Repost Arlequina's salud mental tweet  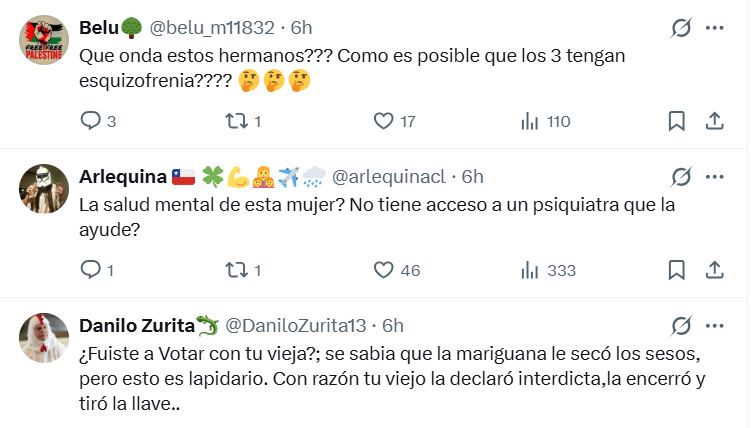[236, 270]
